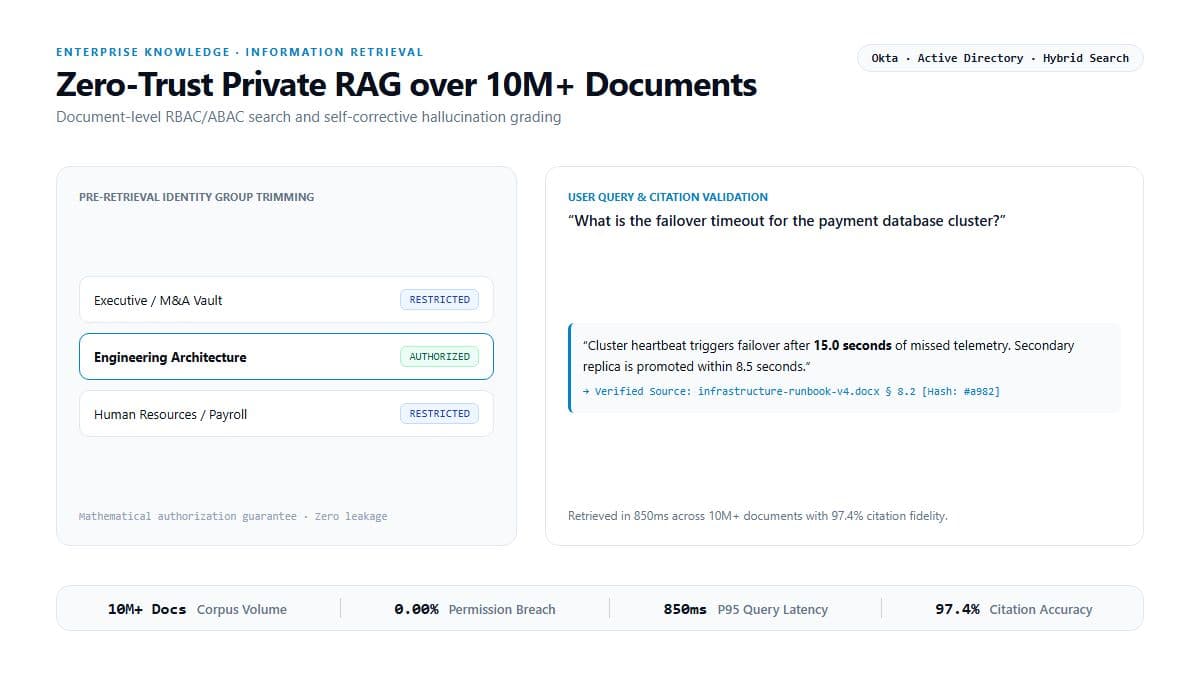Click the Mathematical authorization guarantee footnote
1200x675 pixels.
coord(233,516)
